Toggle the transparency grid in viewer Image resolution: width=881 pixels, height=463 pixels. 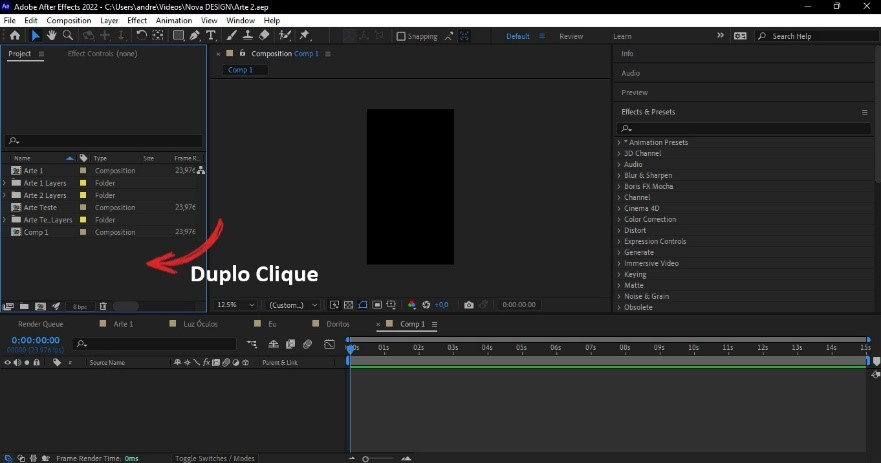click(x=348, y=305)
